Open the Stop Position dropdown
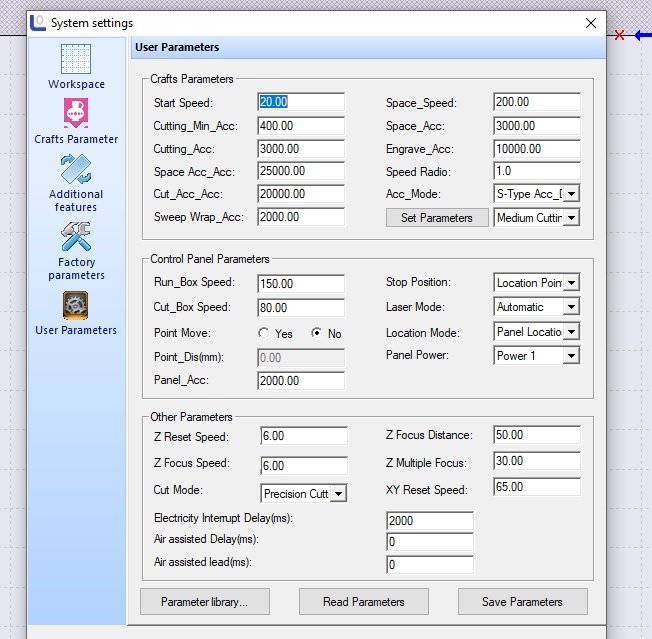This screenshot has height=639, width=652. [571, 283]
